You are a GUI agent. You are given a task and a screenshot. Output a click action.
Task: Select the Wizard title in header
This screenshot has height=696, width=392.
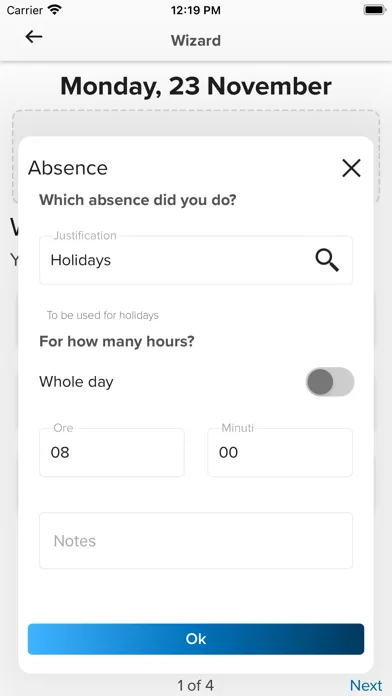(x=196, y=40)
